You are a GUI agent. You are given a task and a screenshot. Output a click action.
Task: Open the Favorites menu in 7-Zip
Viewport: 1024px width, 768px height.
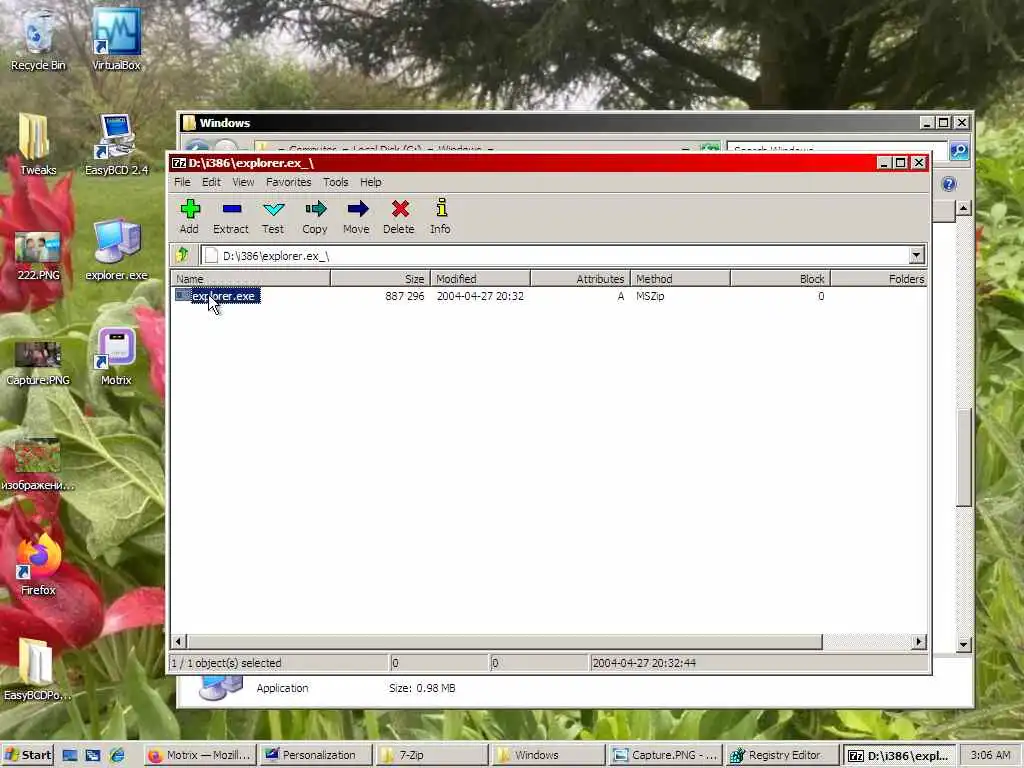[289, 182]
